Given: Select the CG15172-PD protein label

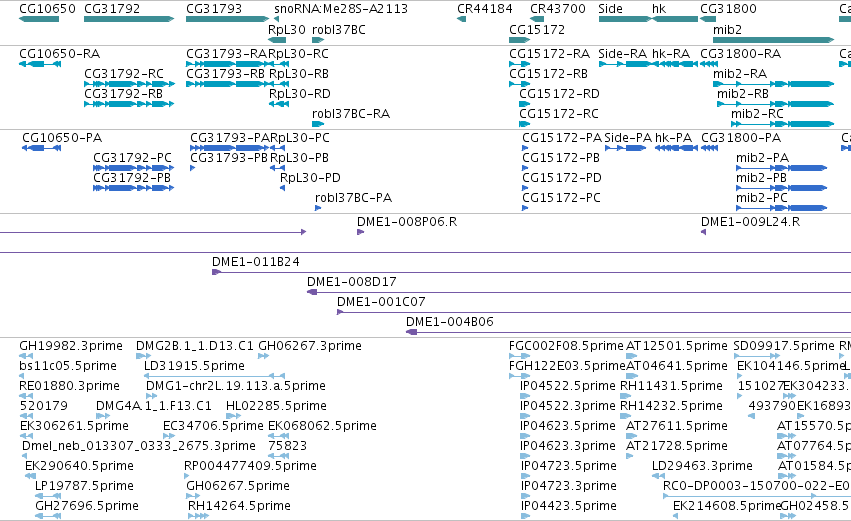Looking at the screenshot, I should [x=562, y=178].
